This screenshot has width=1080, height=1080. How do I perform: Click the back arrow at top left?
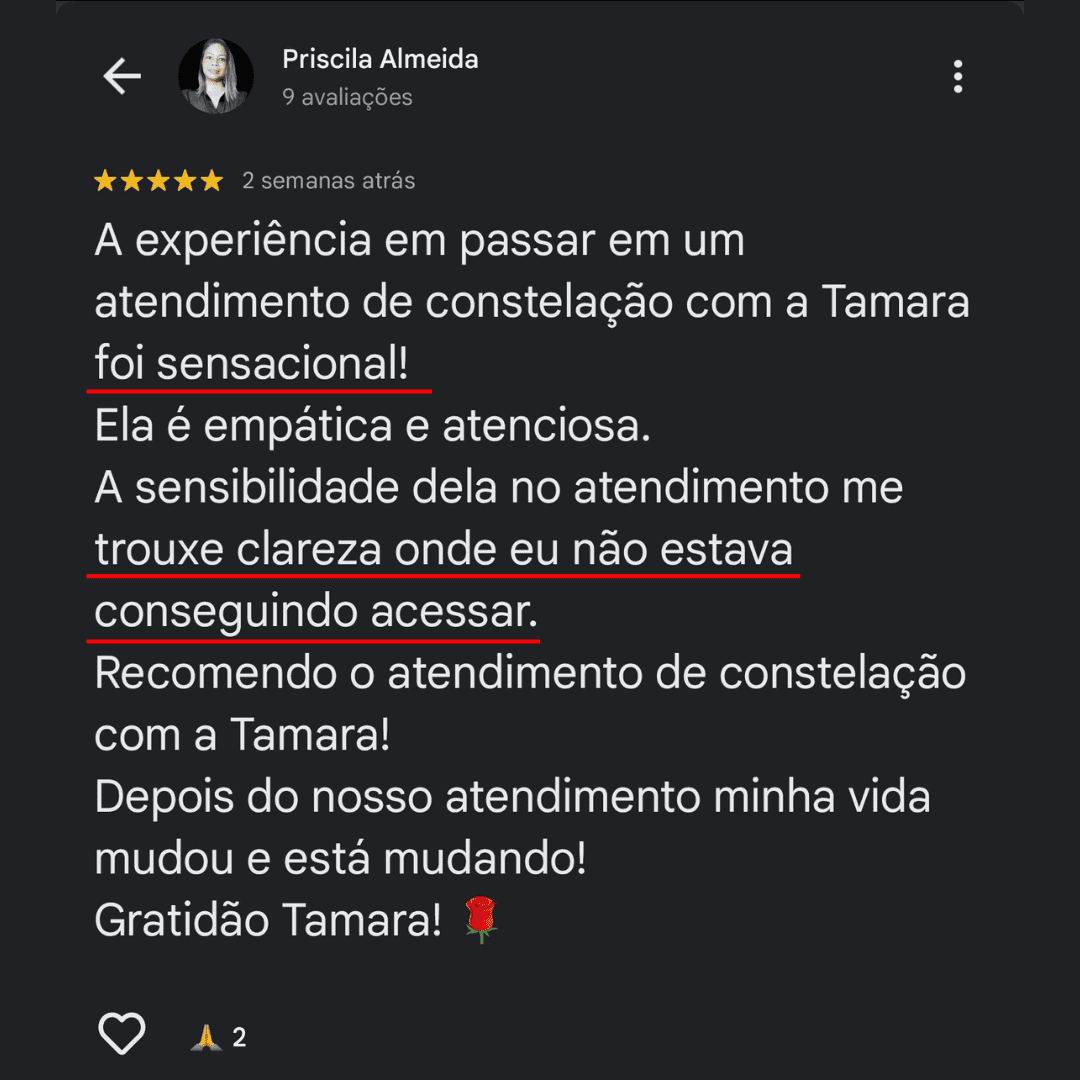pos(122,76)
